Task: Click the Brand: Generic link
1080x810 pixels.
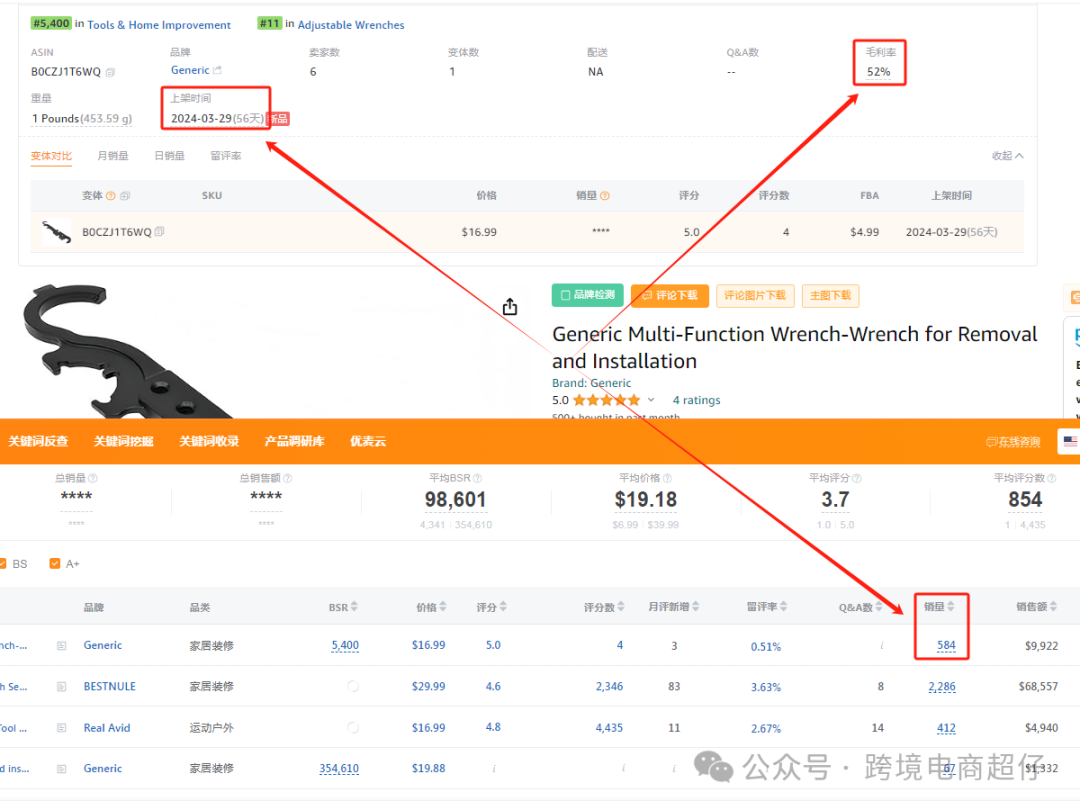Action: [592, 383]
